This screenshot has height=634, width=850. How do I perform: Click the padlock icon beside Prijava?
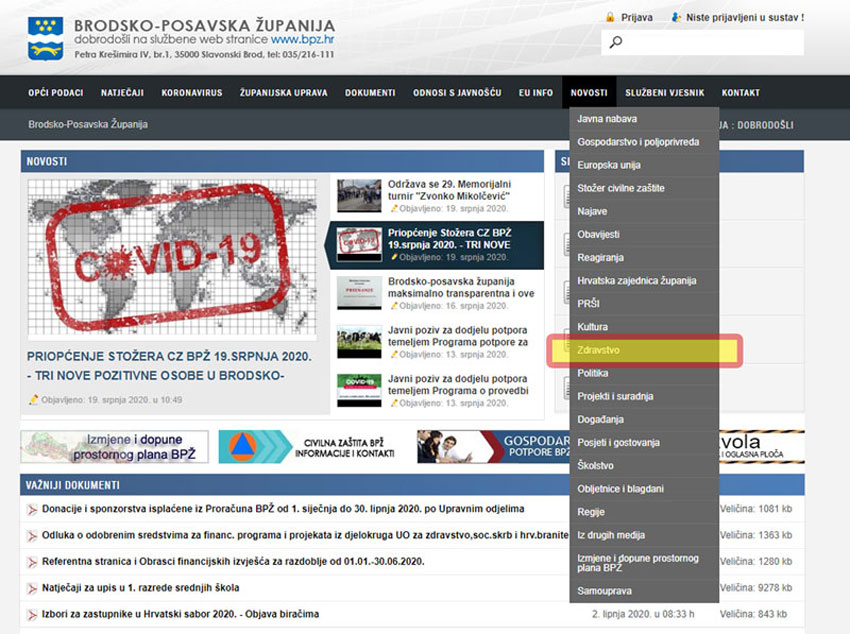click(x=609, y=17)
